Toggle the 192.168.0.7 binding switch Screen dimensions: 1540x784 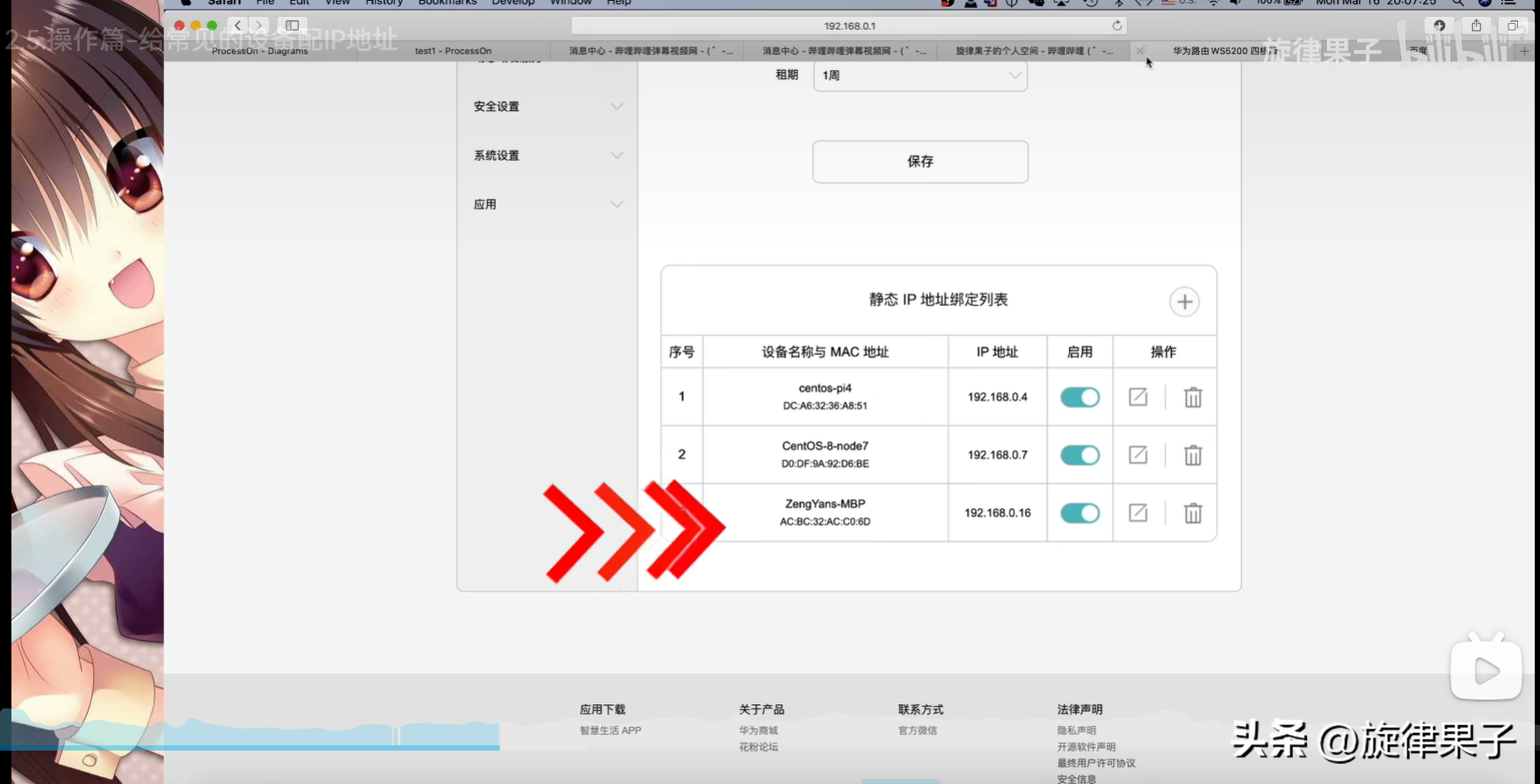click(1079, 455)
